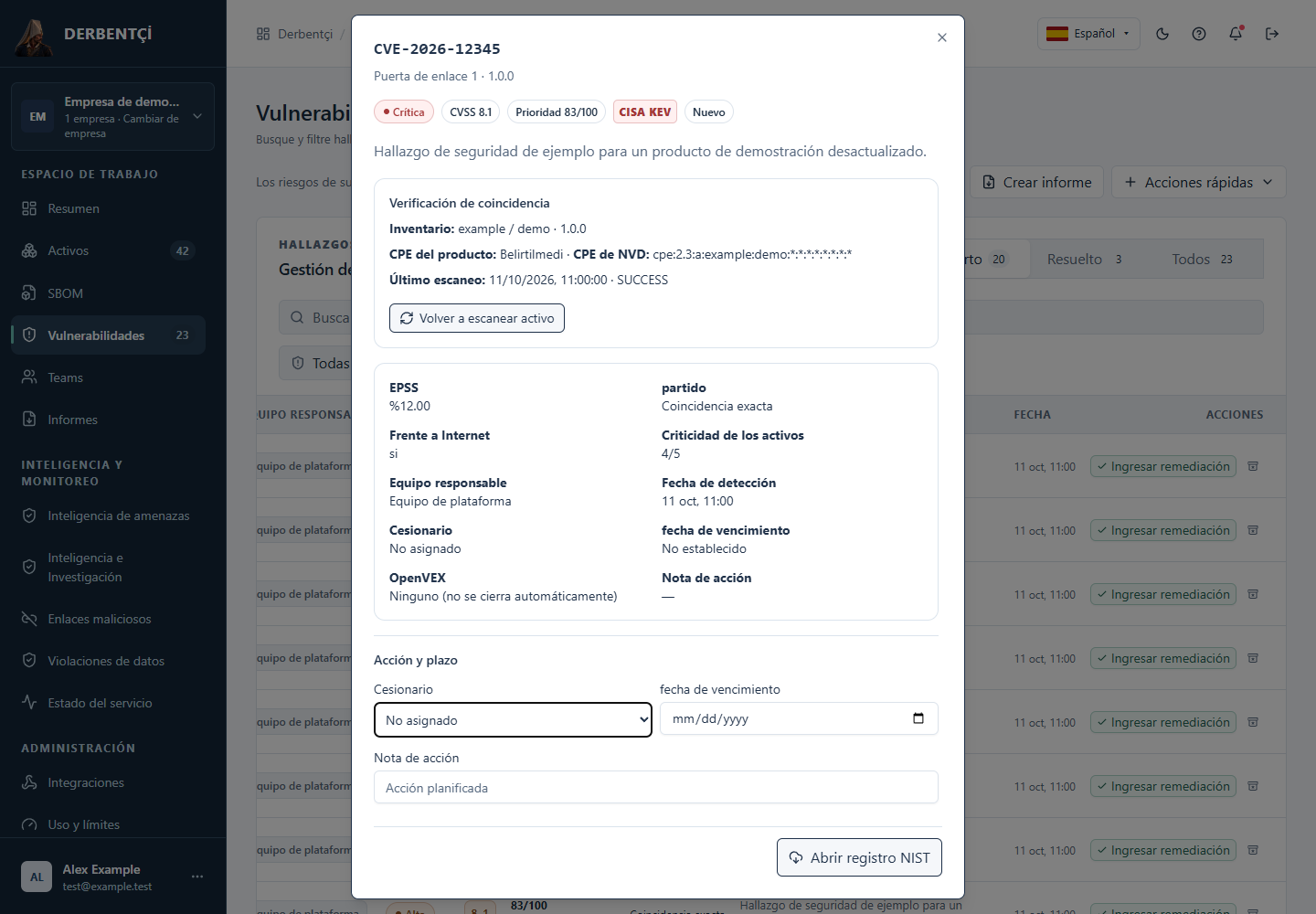Open the Español language selector

[1088, 34]
